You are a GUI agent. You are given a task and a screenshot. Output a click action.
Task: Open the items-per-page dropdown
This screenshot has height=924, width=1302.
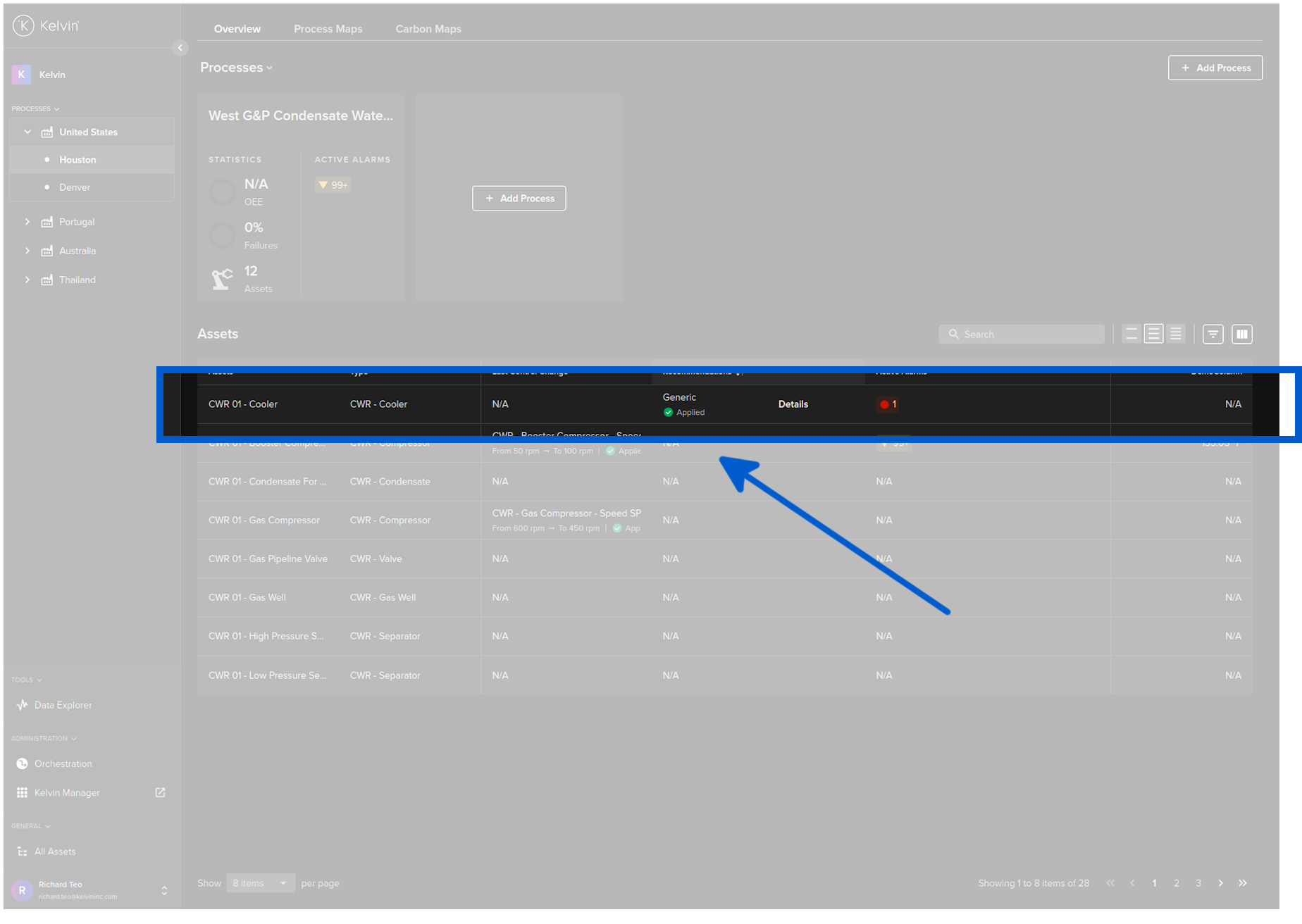[x=260, y=882]
